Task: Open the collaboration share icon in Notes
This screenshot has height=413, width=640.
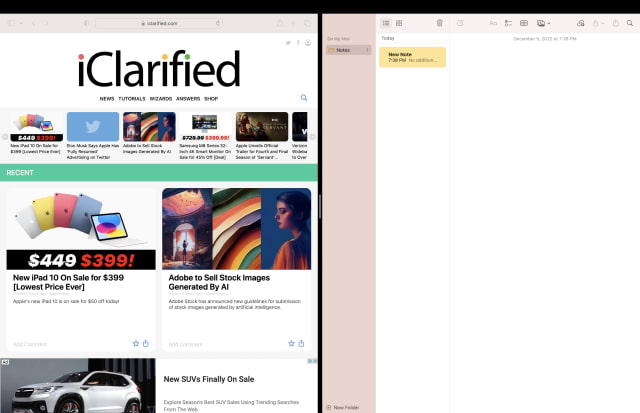Action: tap(580, 23)
